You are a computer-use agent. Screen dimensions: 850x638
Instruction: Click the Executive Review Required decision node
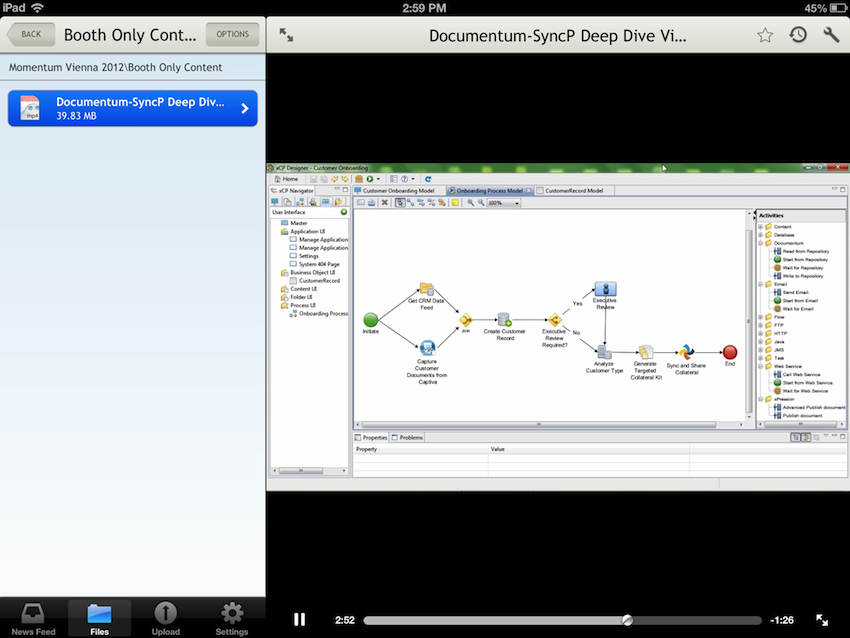tap(555, 320)
